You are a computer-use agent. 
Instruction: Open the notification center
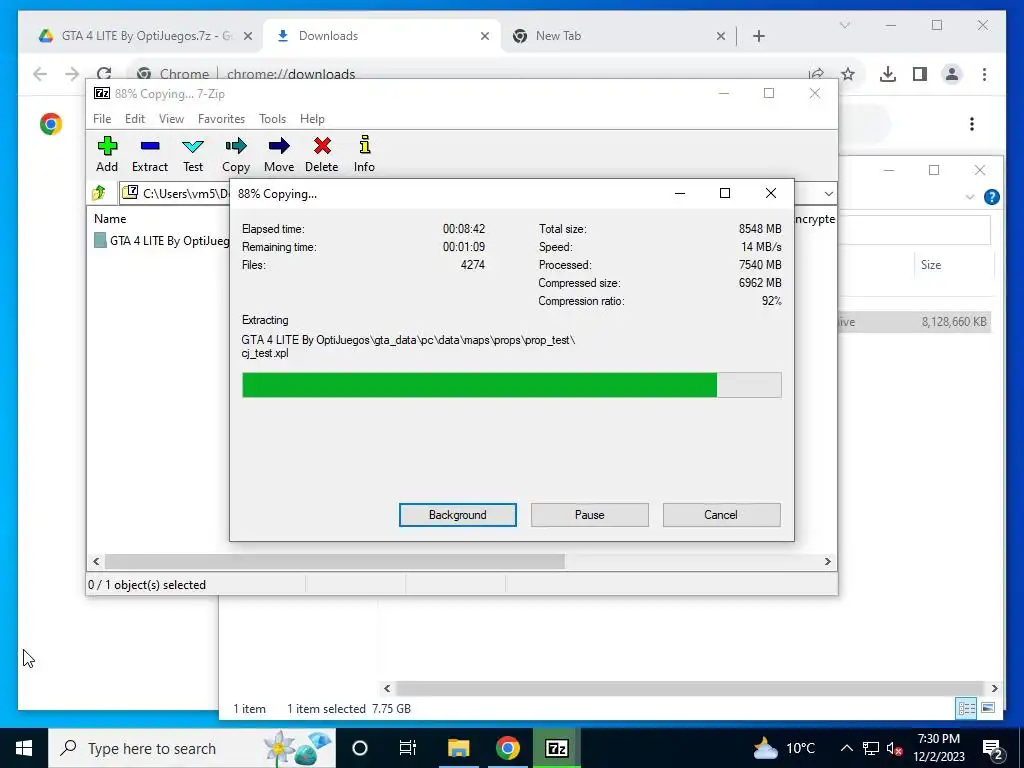click(993, 748)
